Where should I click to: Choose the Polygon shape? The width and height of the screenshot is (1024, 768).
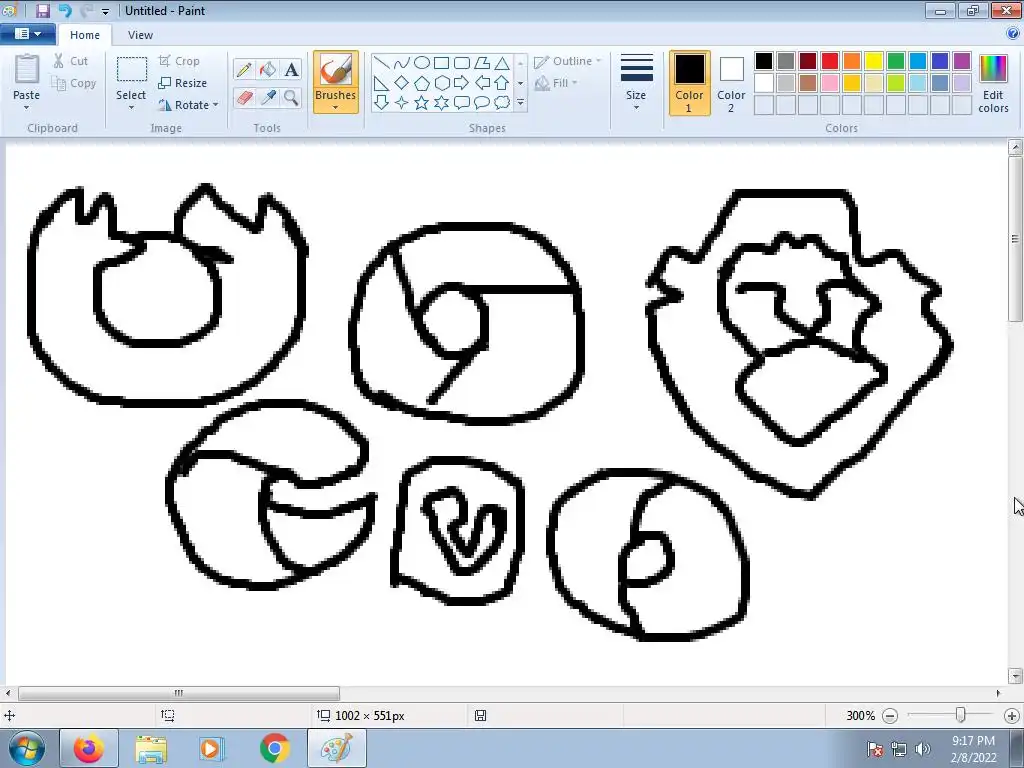pyautogui.click(x=482, y=63)
